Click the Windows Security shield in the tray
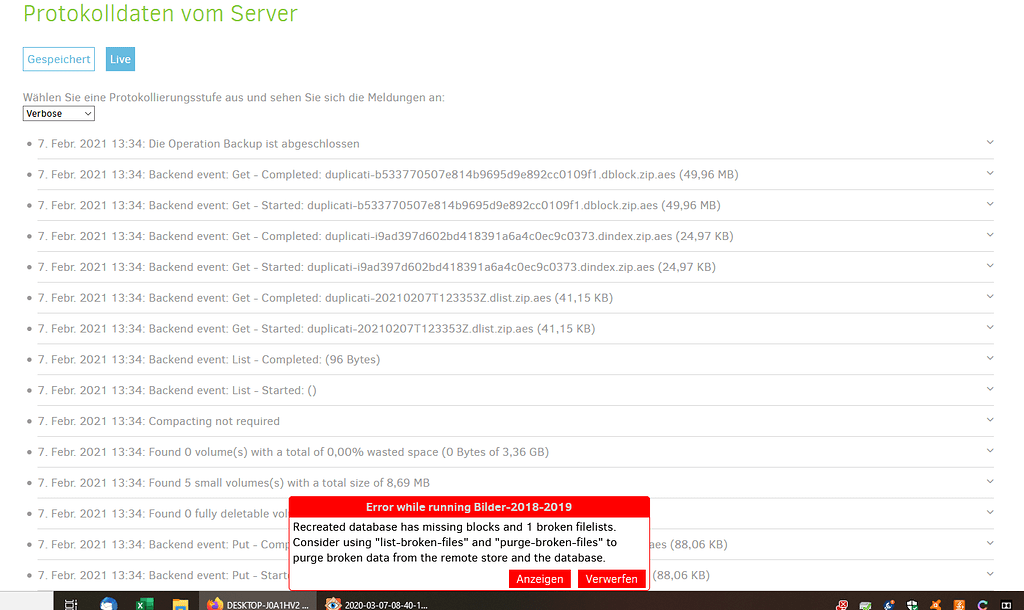Viewport: 1024px width, 610px height. 912,603
